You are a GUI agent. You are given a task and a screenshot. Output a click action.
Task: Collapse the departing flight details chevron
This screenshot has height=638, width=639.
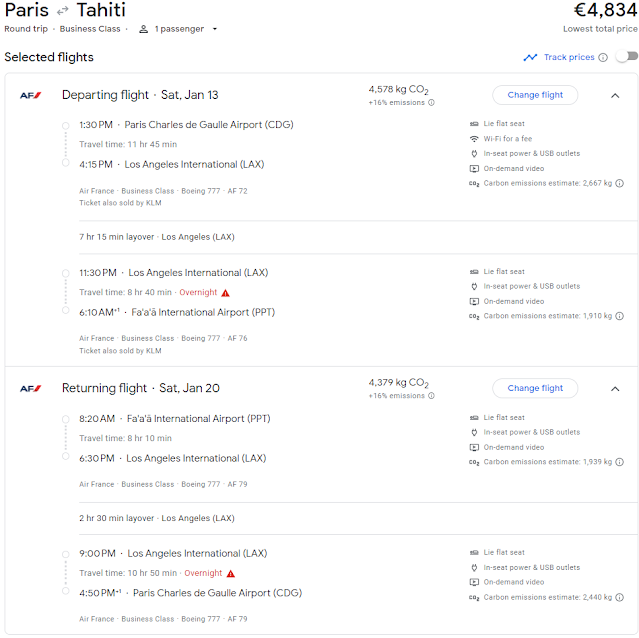[x=615, y=96]
